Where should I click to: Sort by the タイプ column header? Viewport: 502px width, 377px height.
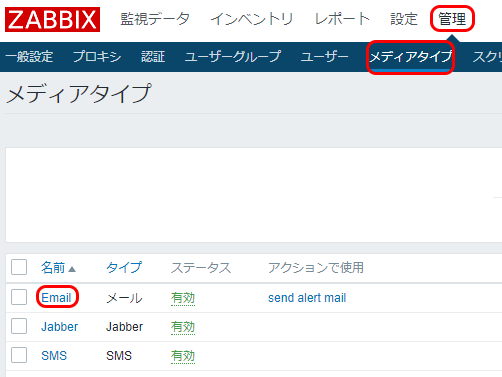coord(124,268)
